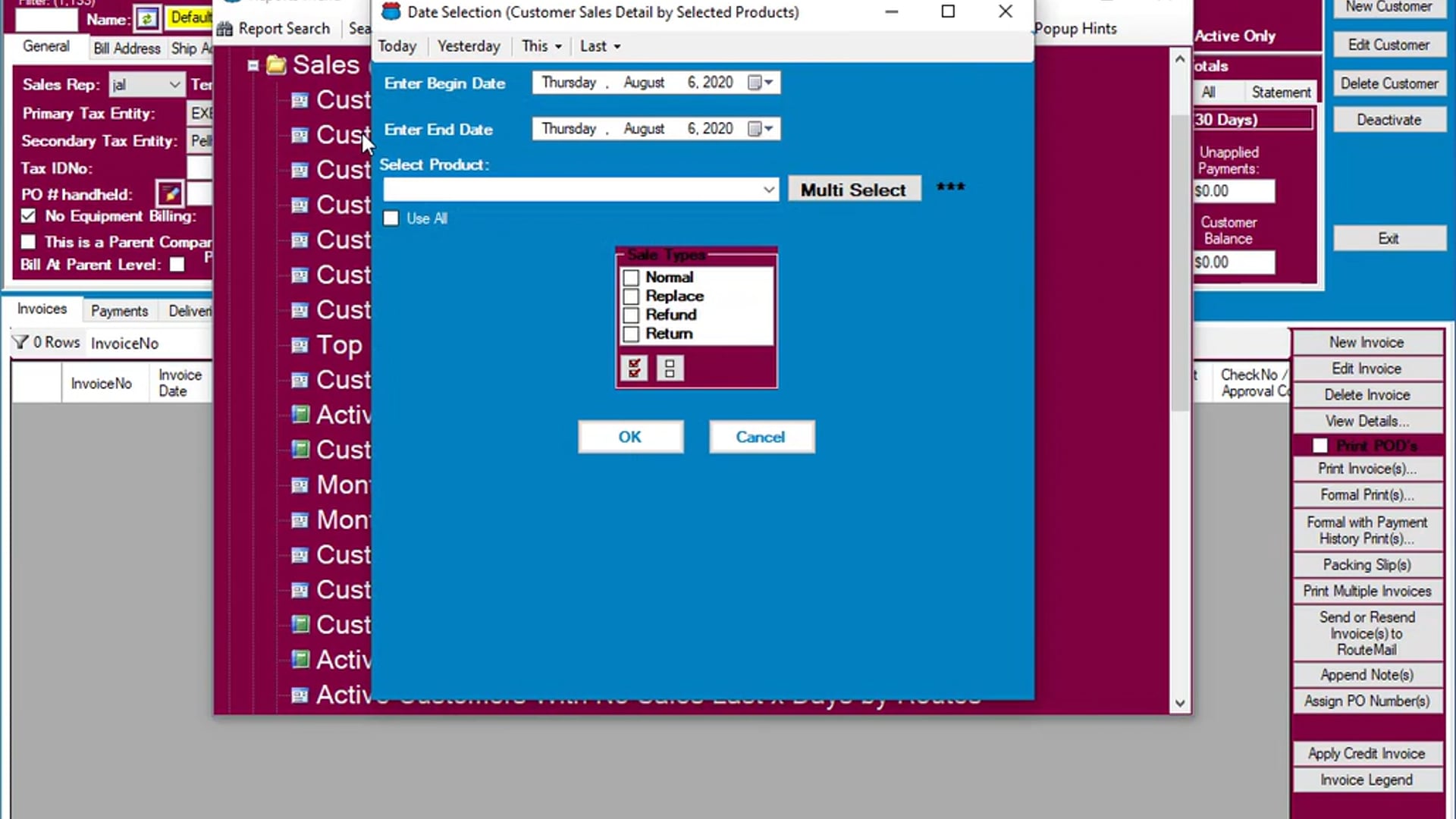Open the Select Product dropdown

click(769, 190)
